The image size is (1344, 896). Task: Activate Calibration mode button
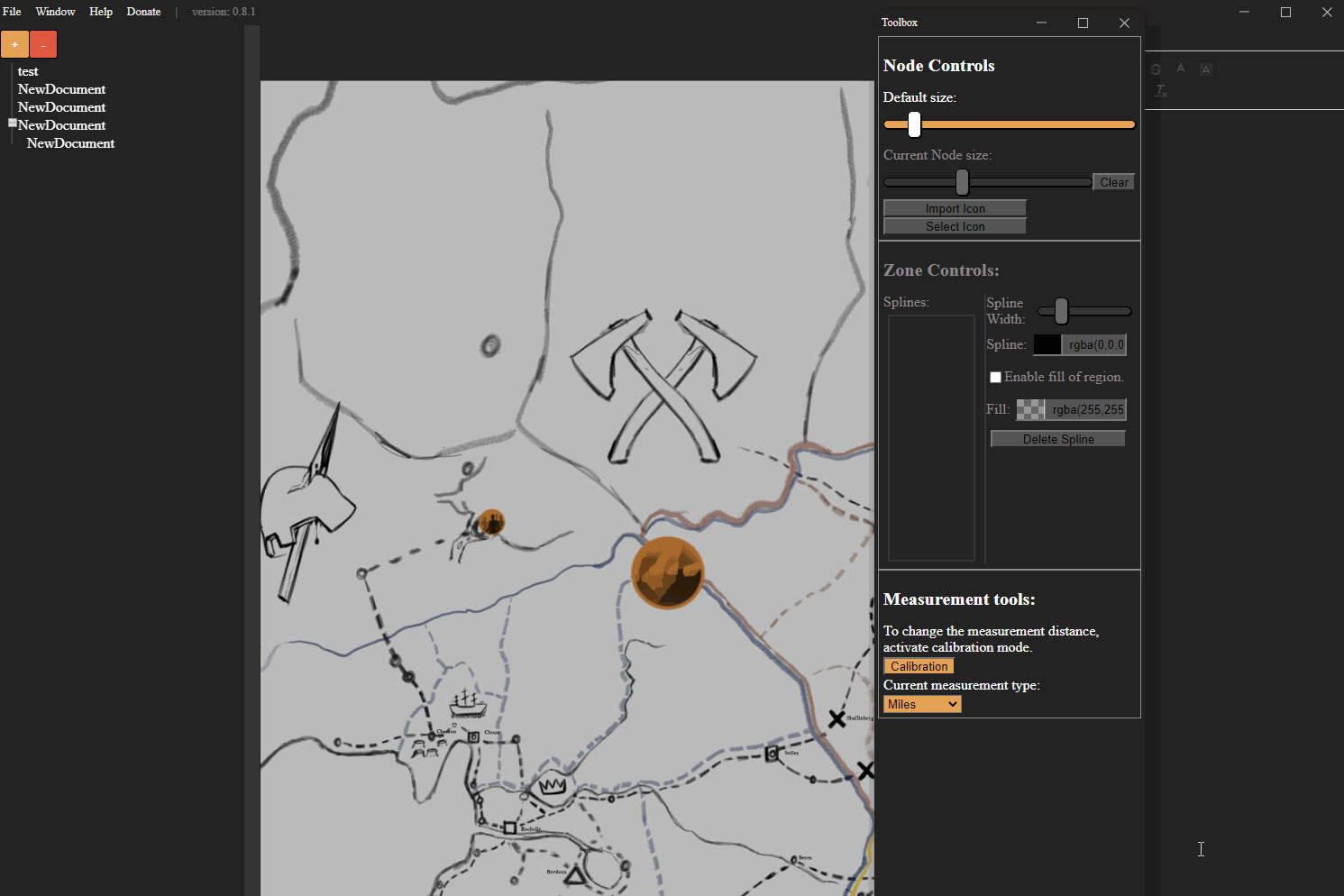pyautogui.click(x=919, y=666)
